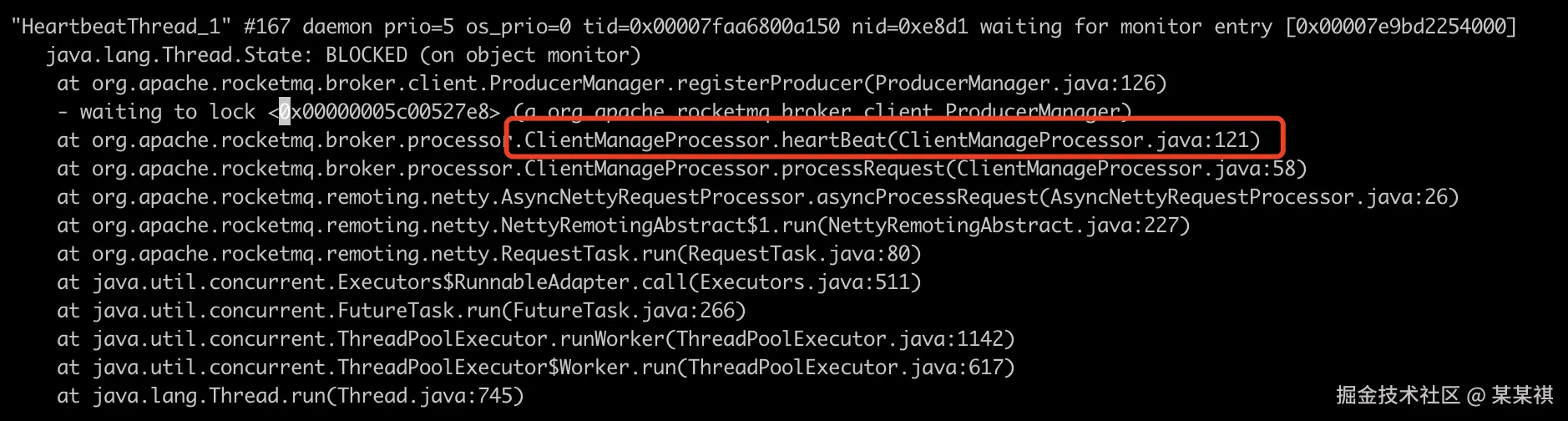1568x421 pixels.
Task: Click the AsyncNettyRequestProcessor.asyncProcessRequest frame
Action: [757, 197]
